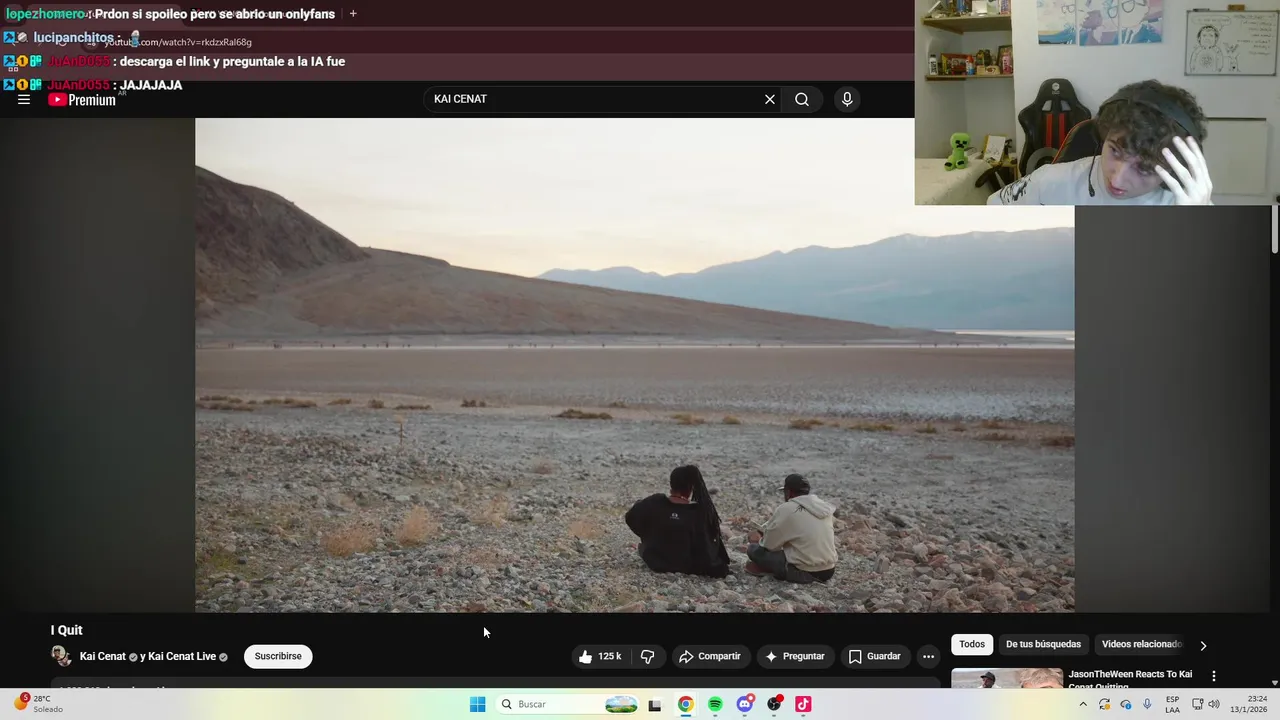The width and height of the screenshot is (1280, 720).
Task: Switch to Google Chrome in taskbar
Action: click(685, 704)
